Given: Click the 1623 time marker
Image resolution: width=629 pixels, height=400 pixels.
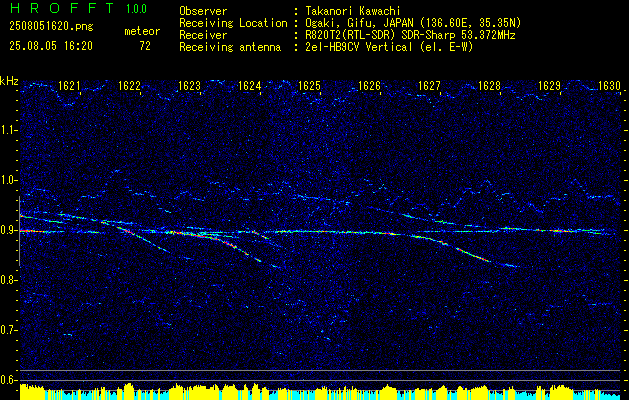Looking at the screenshot, I should point(189,86).
